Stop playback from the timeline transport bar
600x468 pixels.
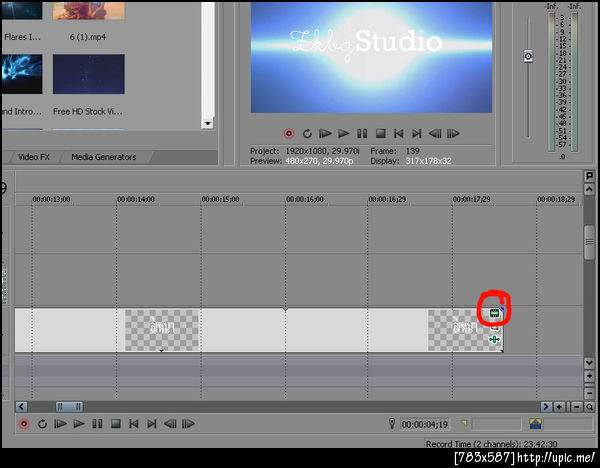click(x=116, y=424)
